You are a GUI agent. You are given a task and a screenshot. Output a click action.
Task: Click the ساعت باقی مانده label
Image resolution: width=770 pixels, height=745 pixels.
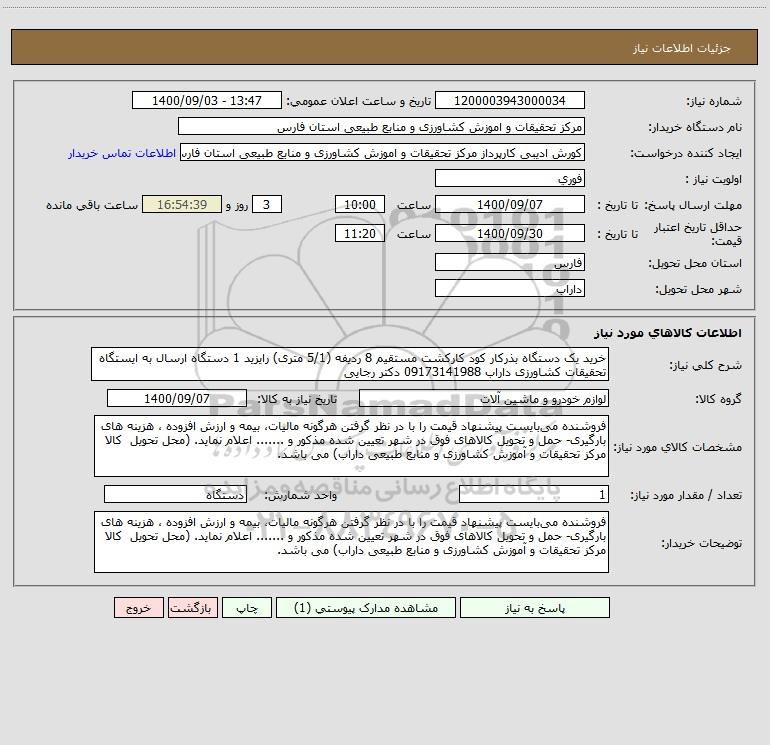[92, 205]
